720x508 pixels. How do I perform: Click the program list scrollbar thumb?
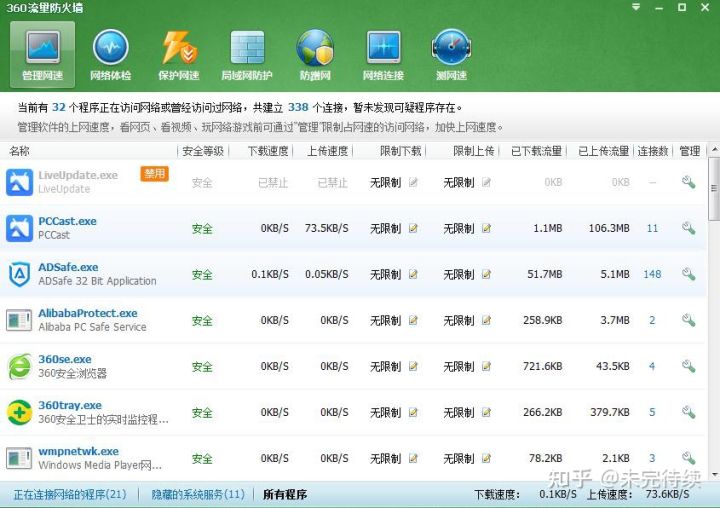(714, 188)
